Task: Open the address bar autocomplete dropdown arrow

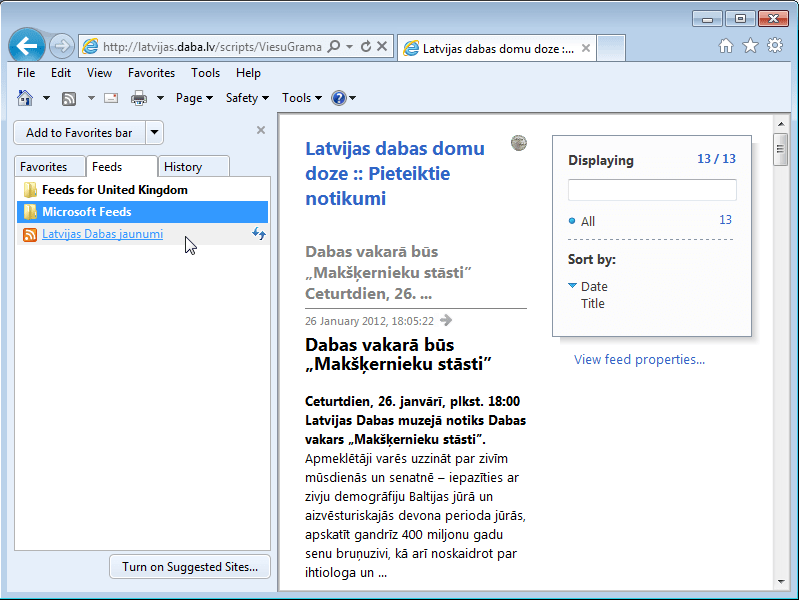Action: coord(349,46)
